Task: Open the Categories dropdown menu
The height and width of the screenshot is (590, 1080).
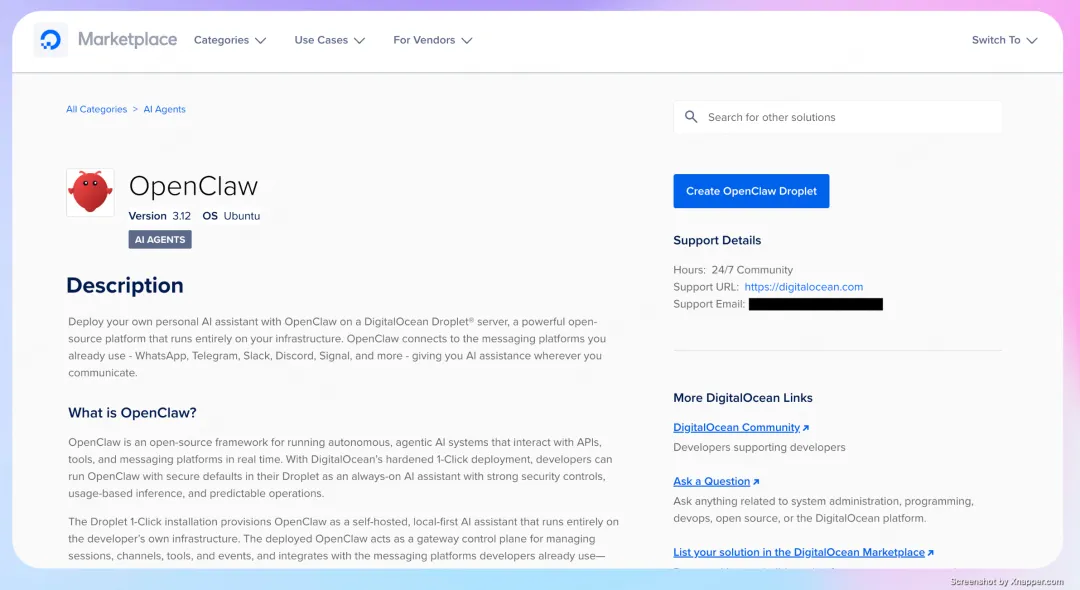Action: click(229, 40)
